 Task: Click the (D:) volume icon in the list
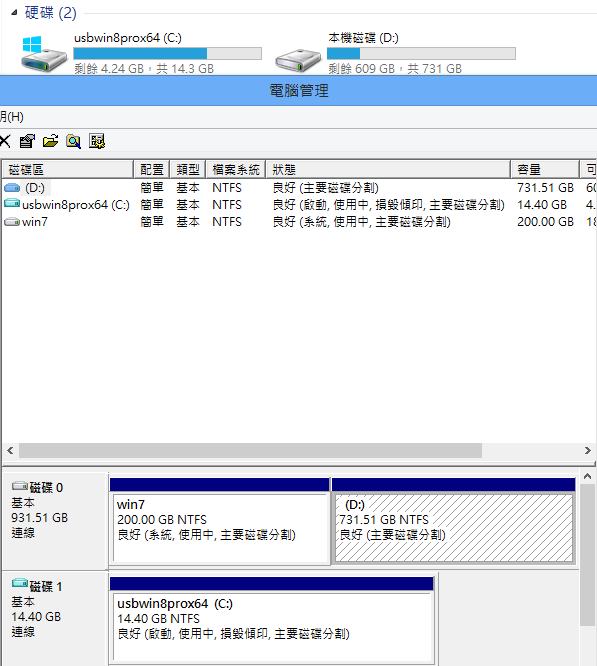coord(12,188)
